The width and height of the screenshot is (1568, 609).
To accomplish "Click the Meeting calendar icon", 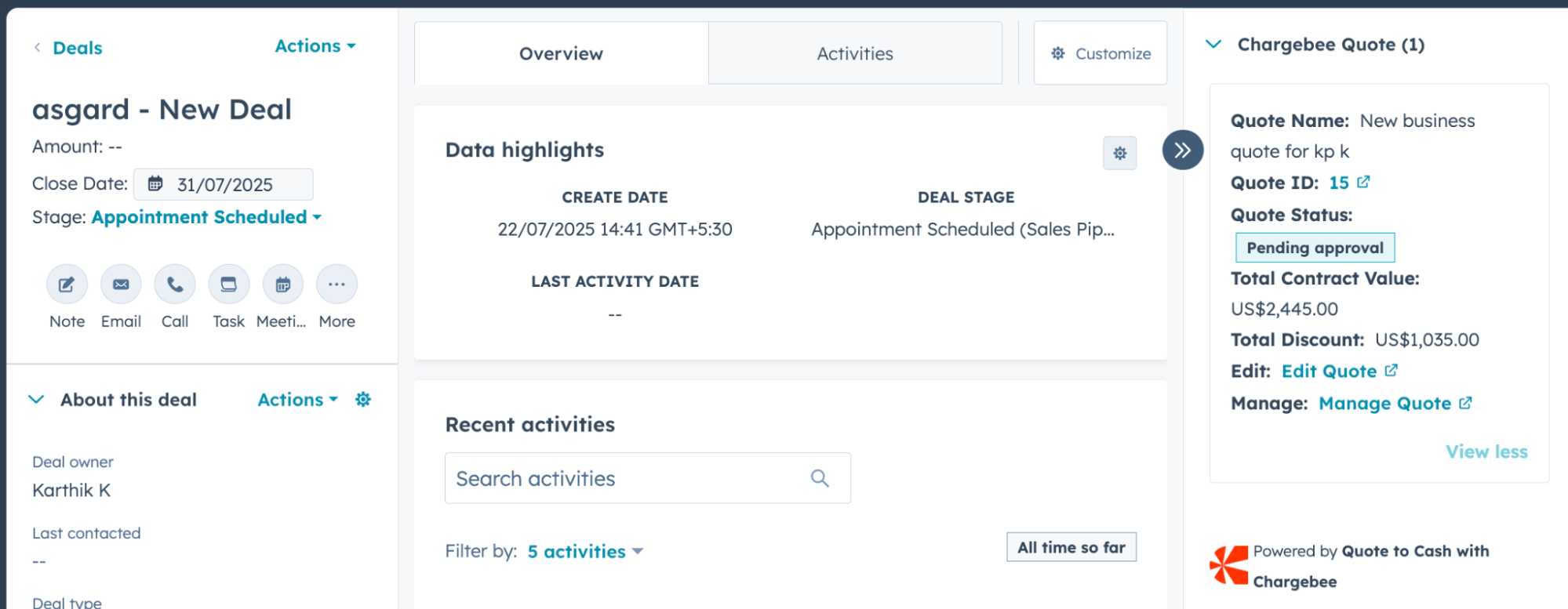I will click(x=282, y=285).
